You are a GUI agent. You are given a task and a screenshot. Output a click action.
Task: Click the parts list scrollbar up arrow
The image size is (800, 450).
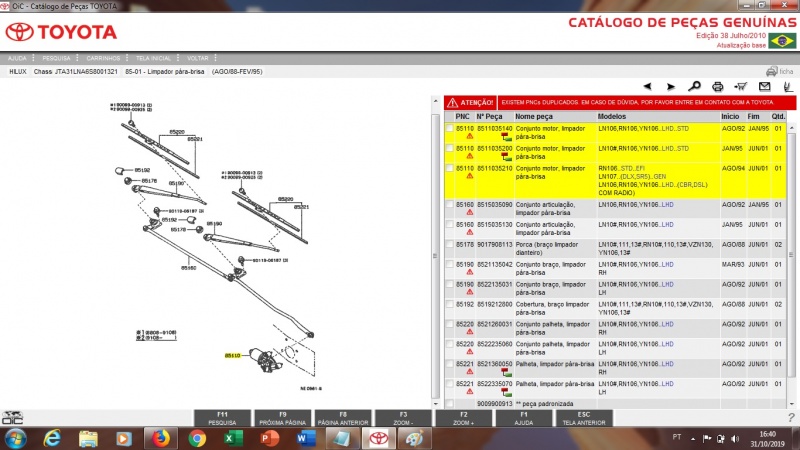tap(792, 128)
